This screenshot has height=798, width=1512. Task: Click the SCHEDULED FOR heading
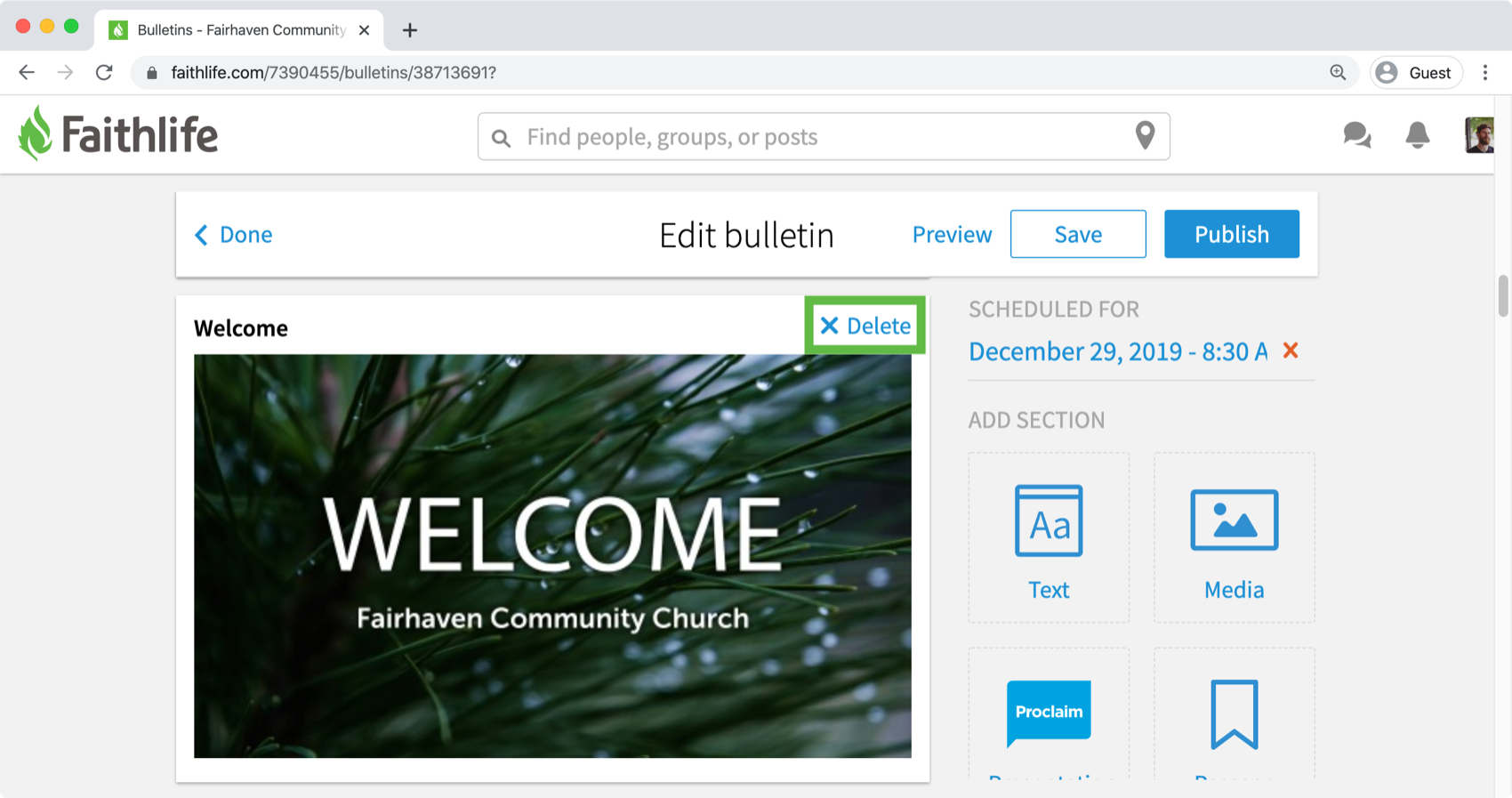(1054, 310)
